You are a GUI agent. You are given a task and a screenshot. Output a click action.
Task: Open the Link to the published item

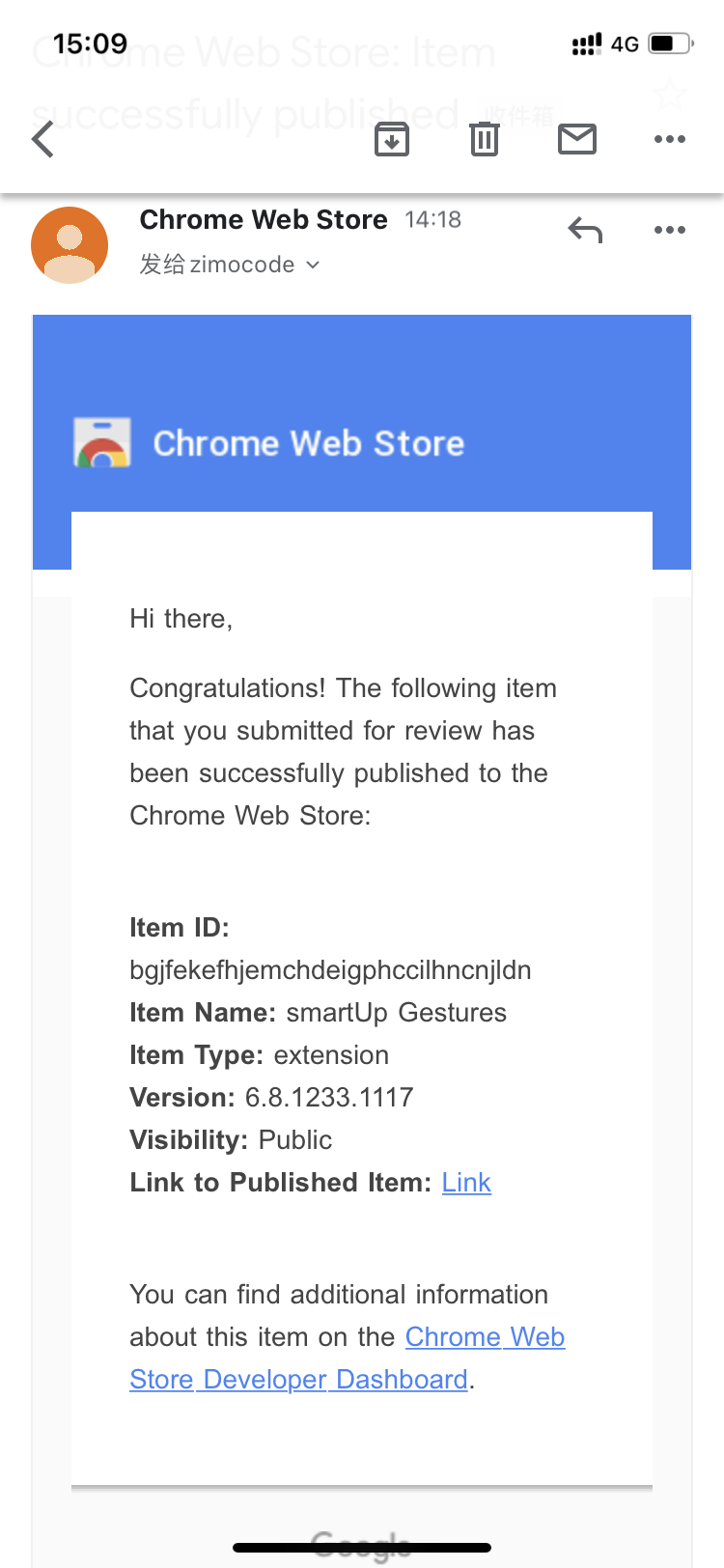[466, 1182]
